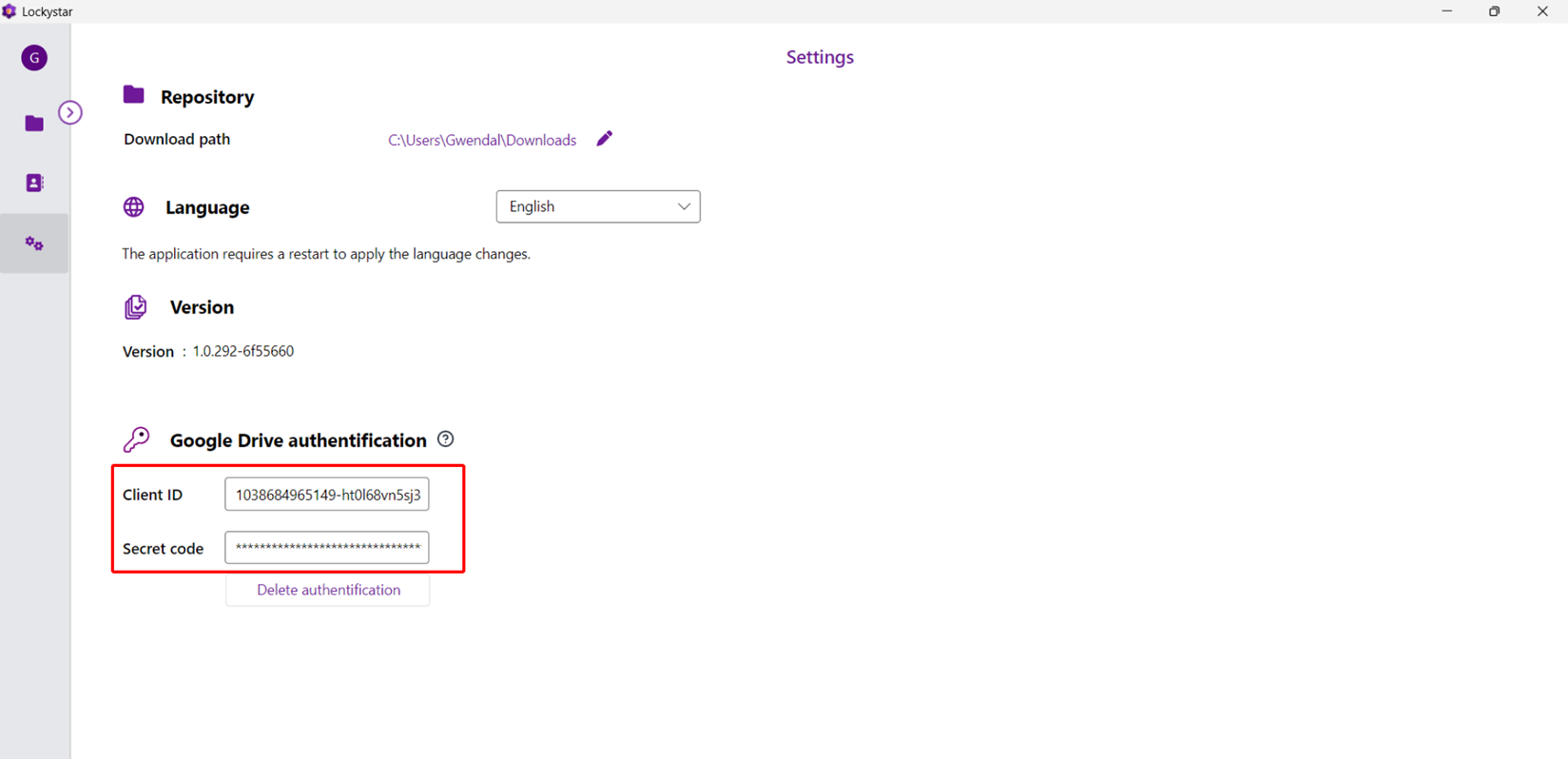Open the English language dropdown
This screenshot has height=759, width=1568.
click(x=597, y=206)
